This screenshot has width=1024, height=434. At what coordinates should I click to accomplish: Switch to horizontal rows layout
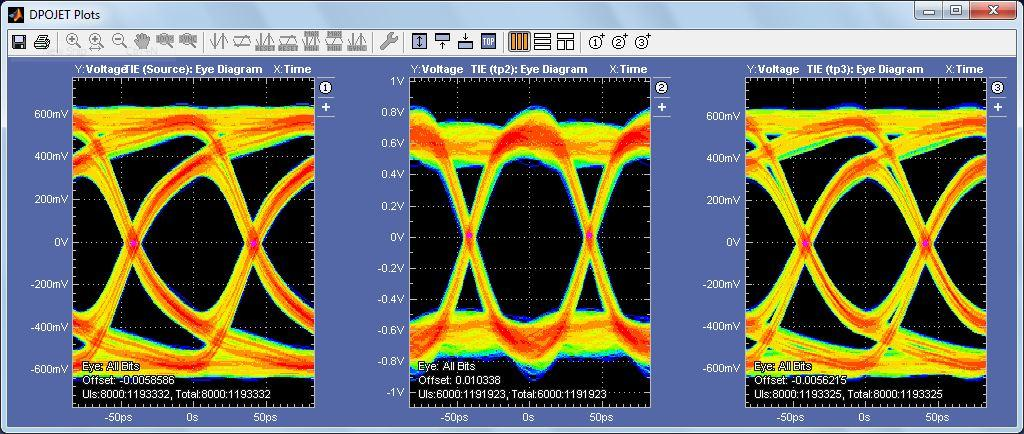tap(542, 41)
